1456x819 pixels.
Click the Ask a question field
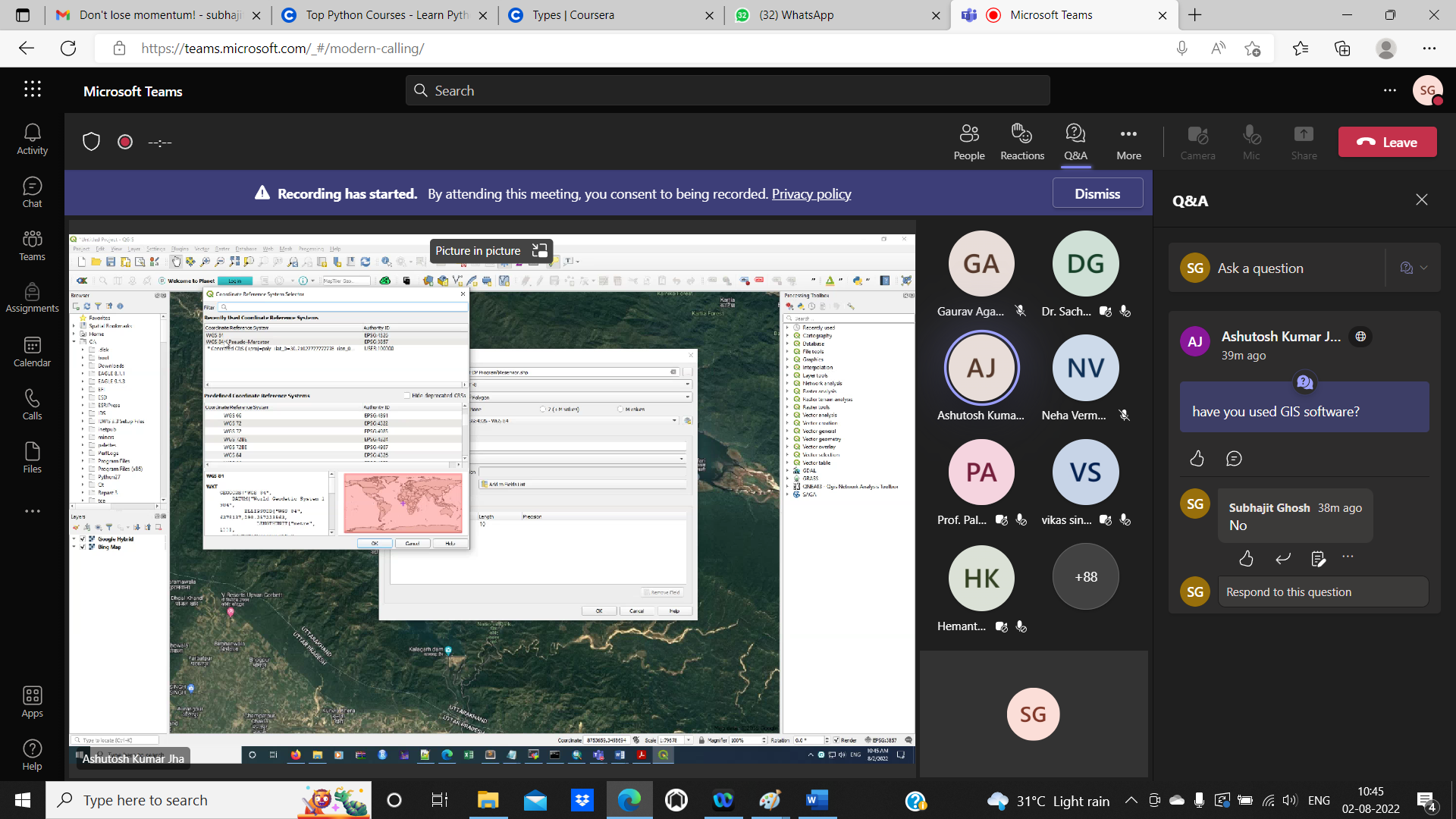coord(1289,268)
